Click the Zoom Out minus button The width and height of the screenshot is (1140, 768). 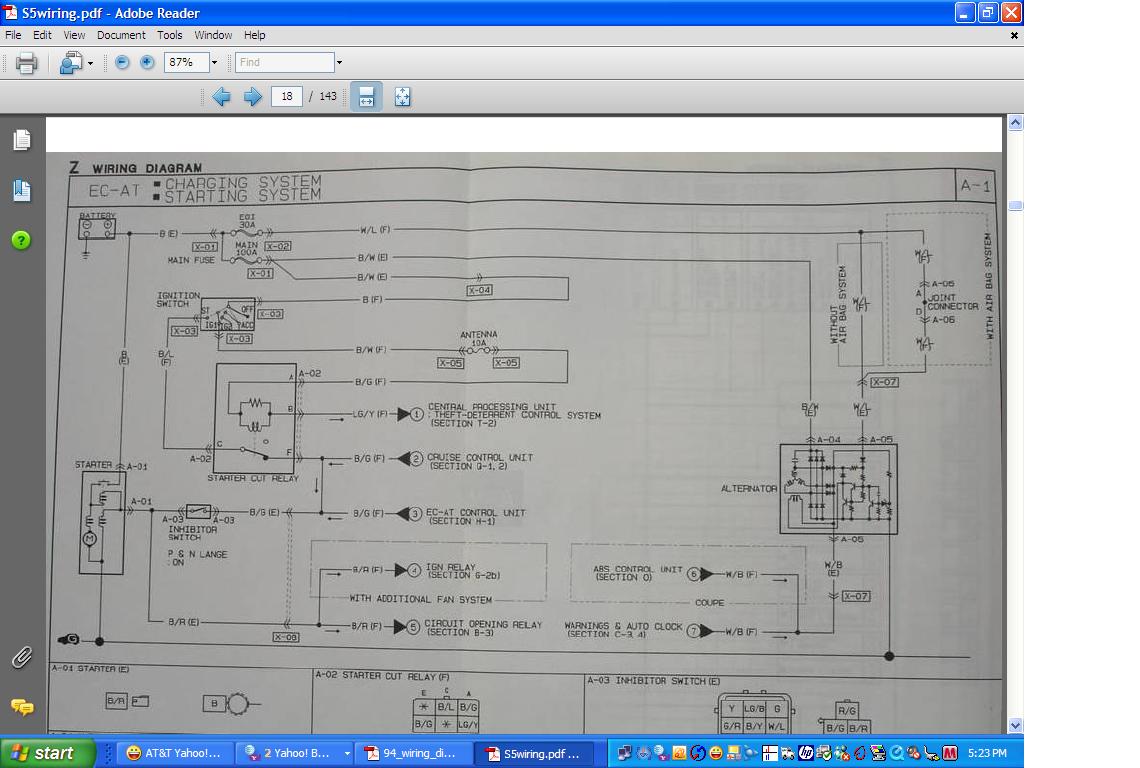(x=122, y=62)
